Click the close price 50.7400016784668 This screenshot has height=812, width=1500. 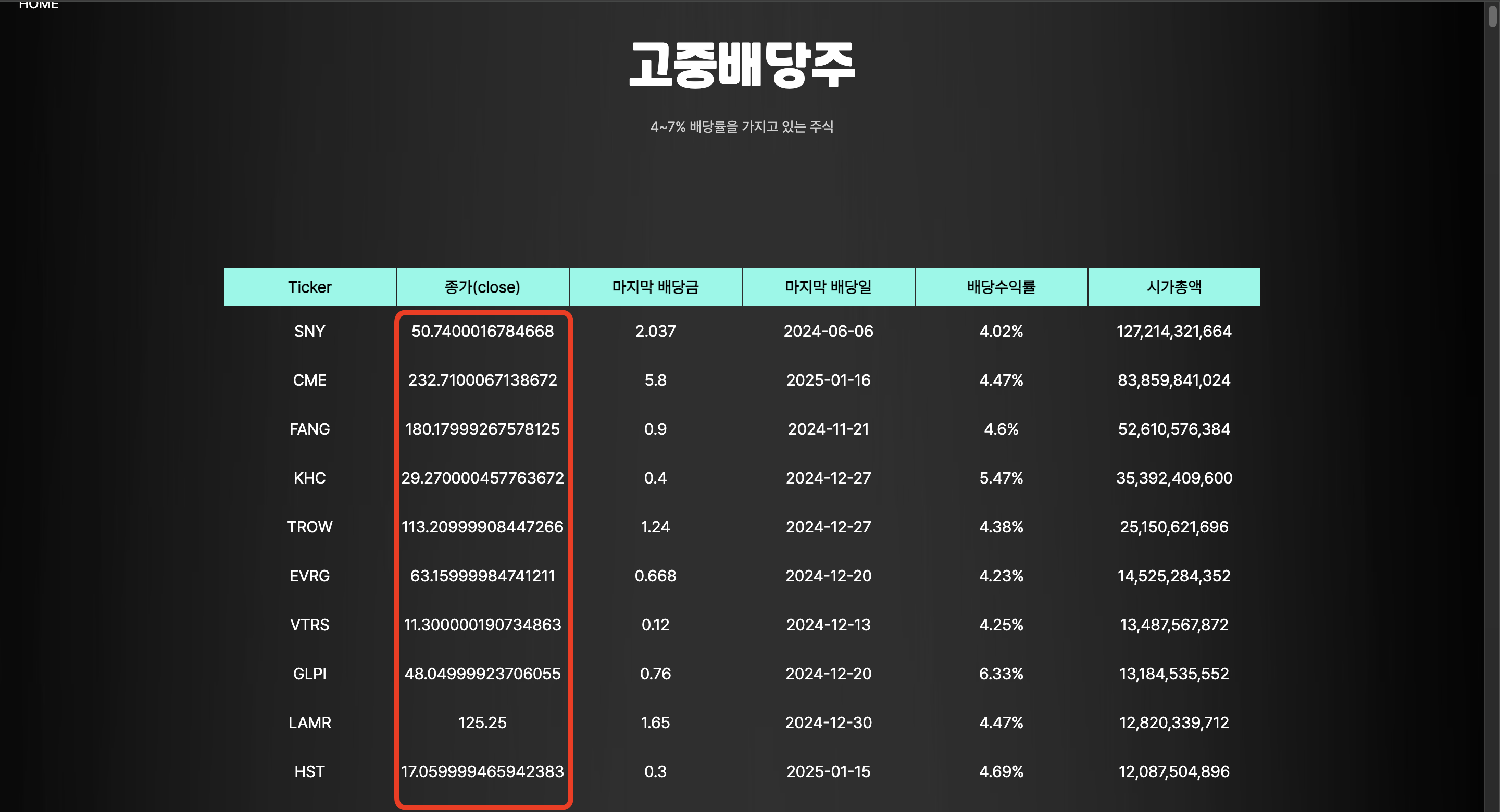[x=483, y=331]
